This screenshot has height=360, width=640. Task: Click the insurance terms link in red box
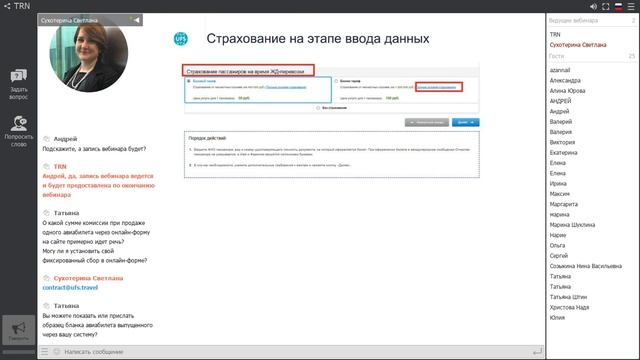(437, 87)
